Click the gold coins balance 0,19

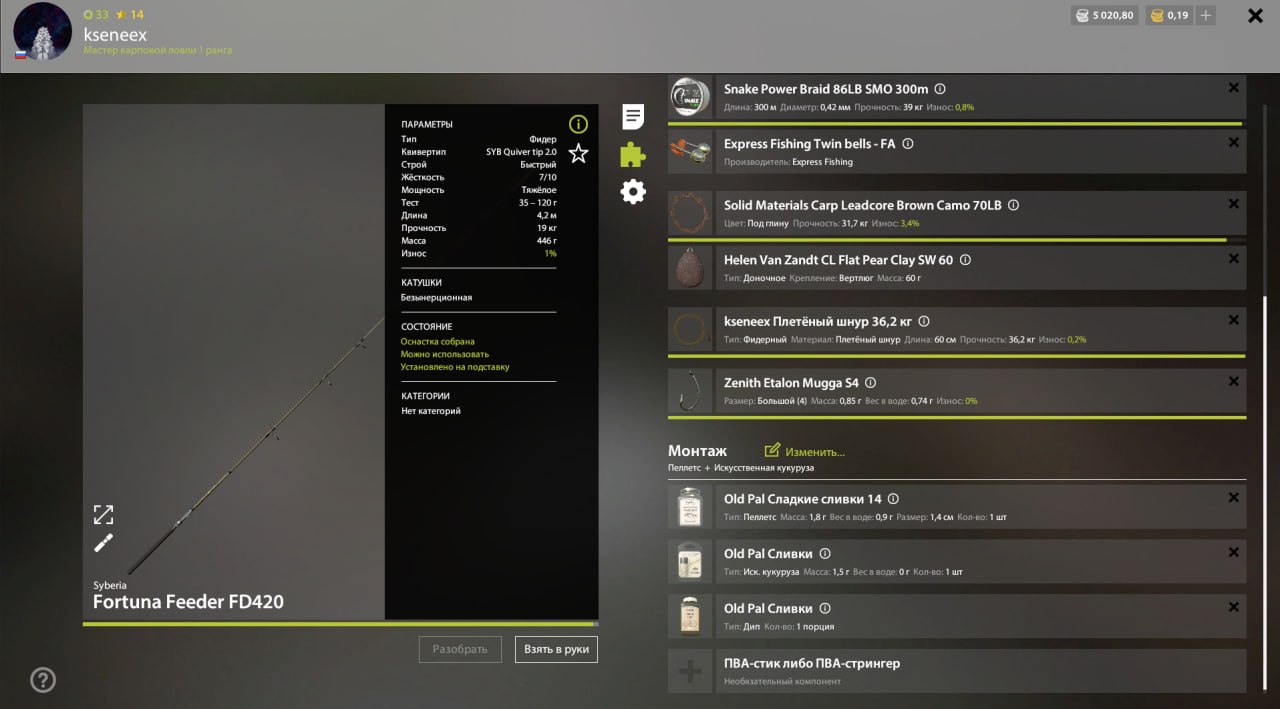[1169, 15]
